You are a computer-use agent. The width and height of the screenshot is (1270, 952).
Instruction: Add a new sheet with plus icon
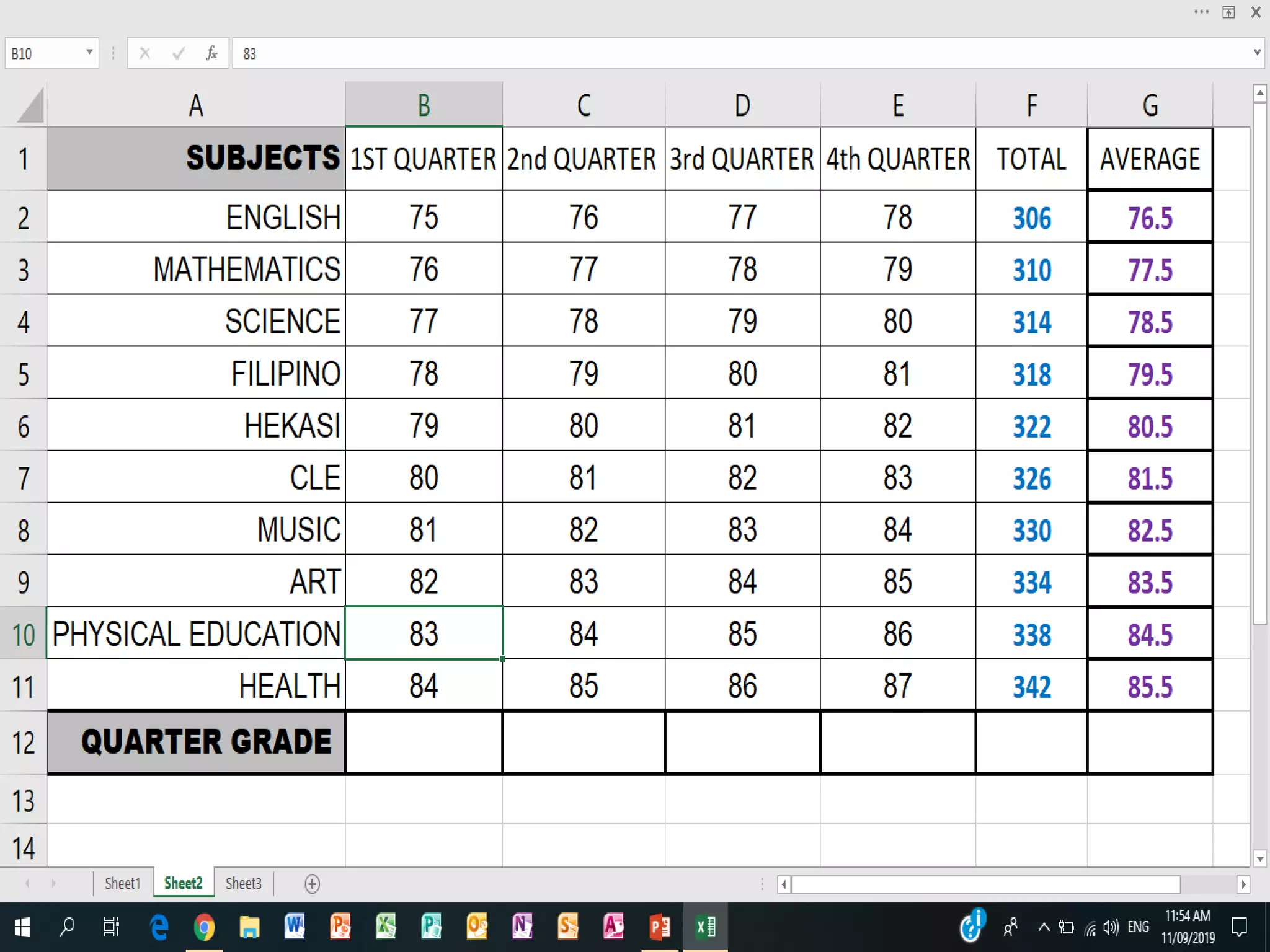pos(313,884)
